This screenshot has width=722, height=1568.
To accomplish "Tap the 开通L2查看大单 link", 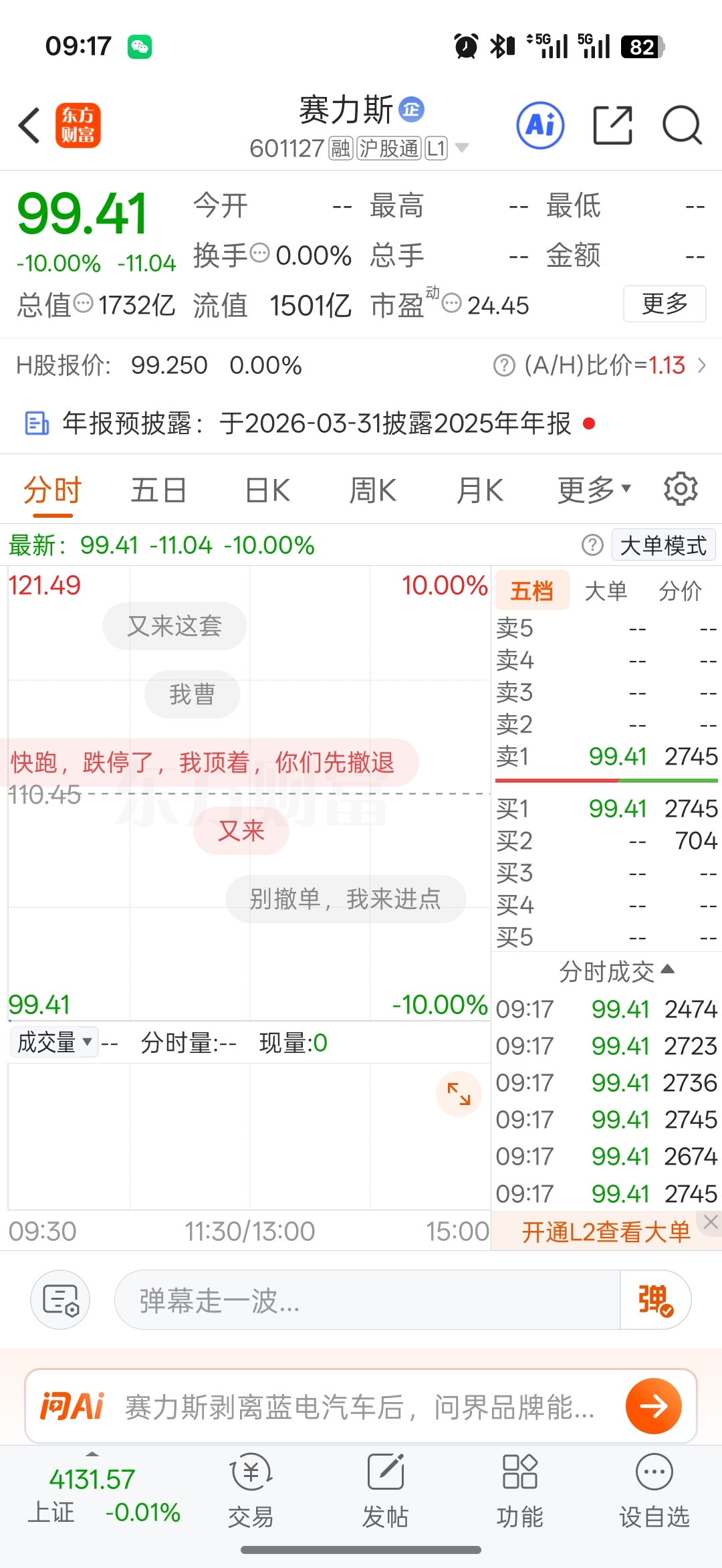I will tap(606, 1232).
